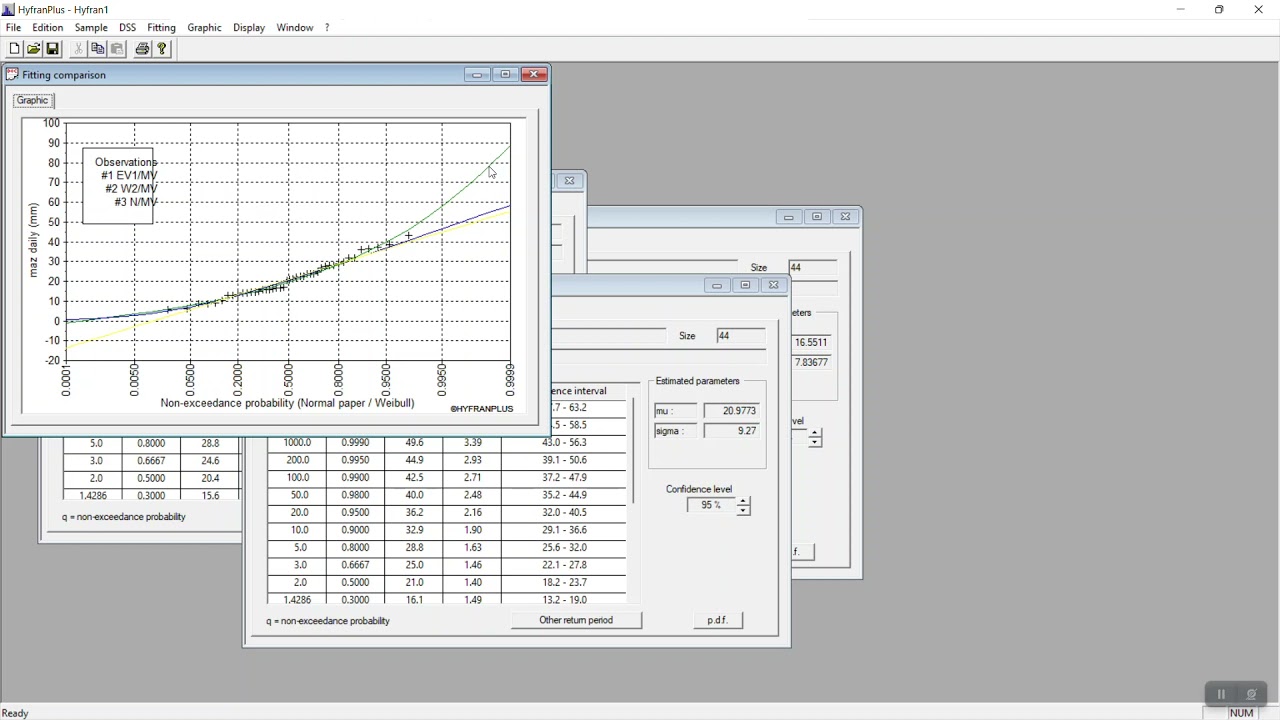Click the Size field in the front results window
The width and height of the screenshot is (1280, 720).
coord(741,336)
